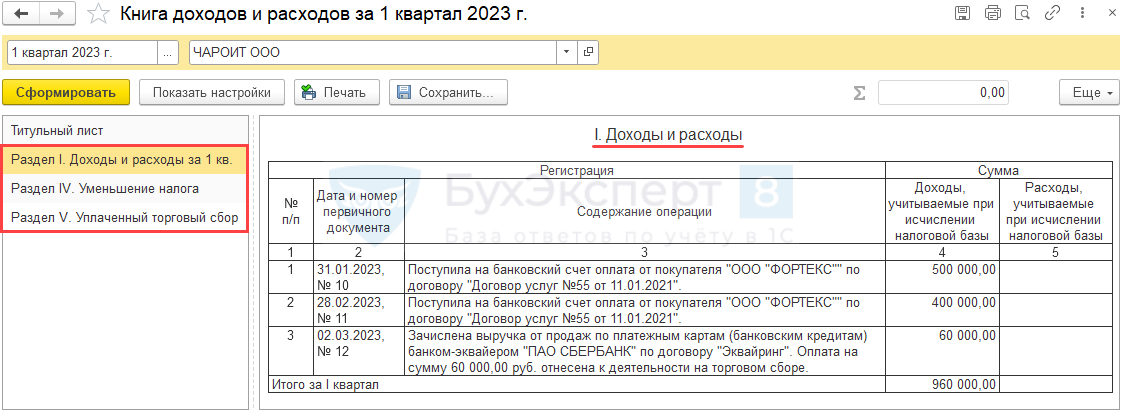Select Раздел I. Доходы и расходы за 1 кв.

tap(126, 160)
